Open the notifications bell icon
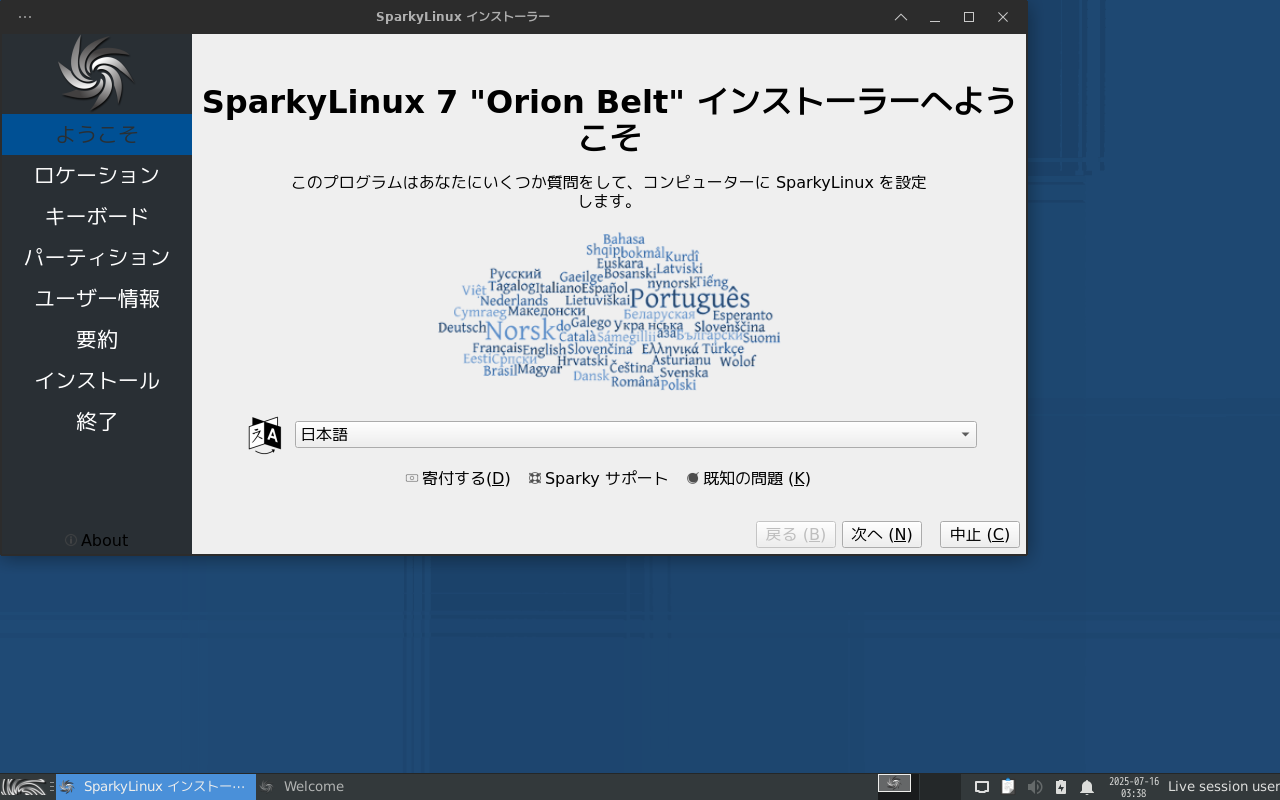 pyautogui.click(x=1087, y=787)
